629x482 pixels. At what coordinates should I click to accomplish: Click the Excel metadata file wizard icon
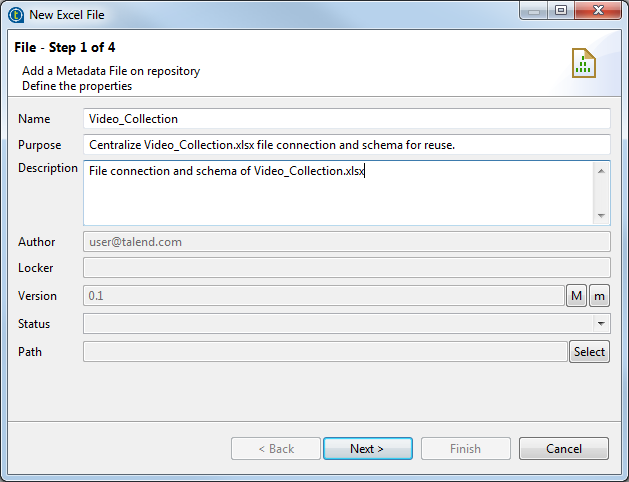[584, 63]
